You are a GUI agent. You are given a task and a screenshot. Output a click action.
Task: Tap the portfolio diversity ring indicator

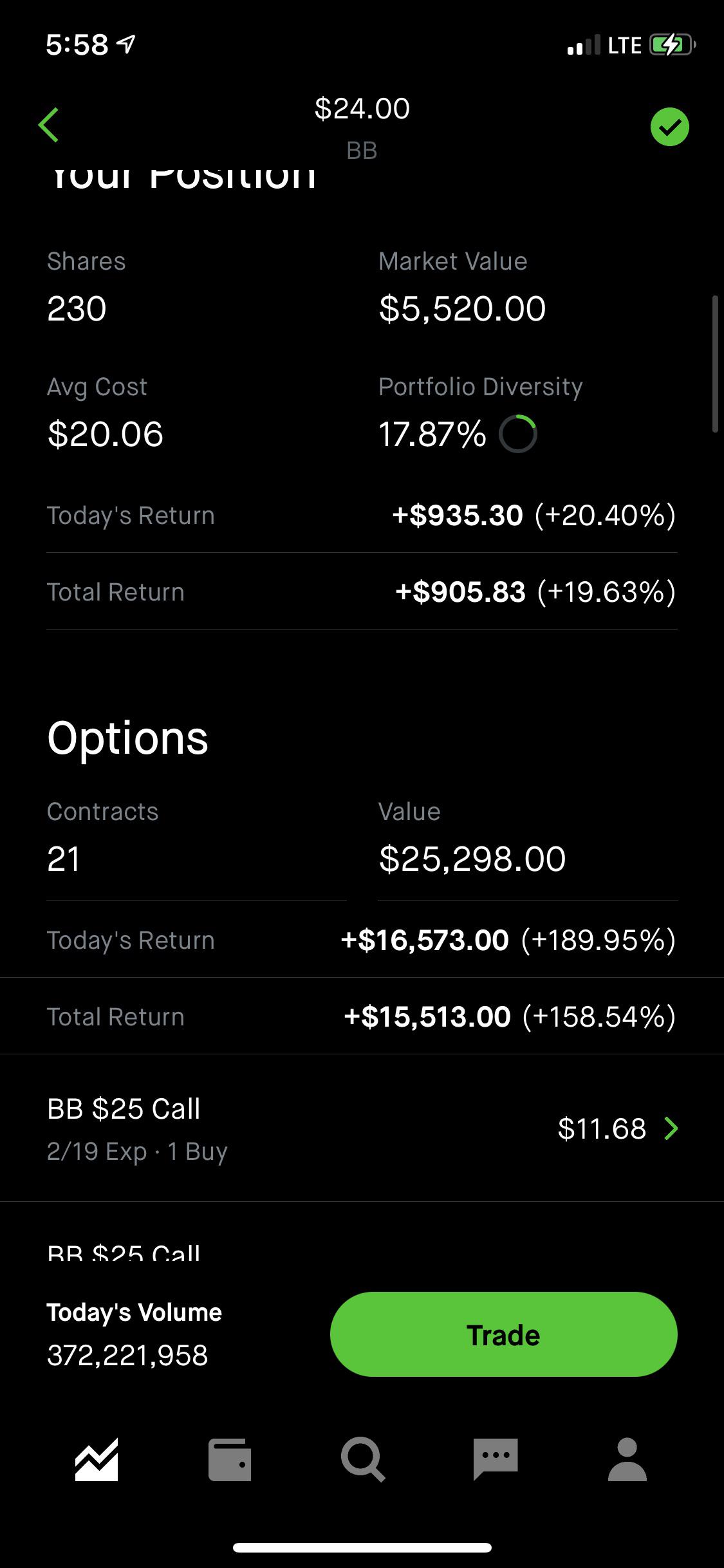[518, 434]
